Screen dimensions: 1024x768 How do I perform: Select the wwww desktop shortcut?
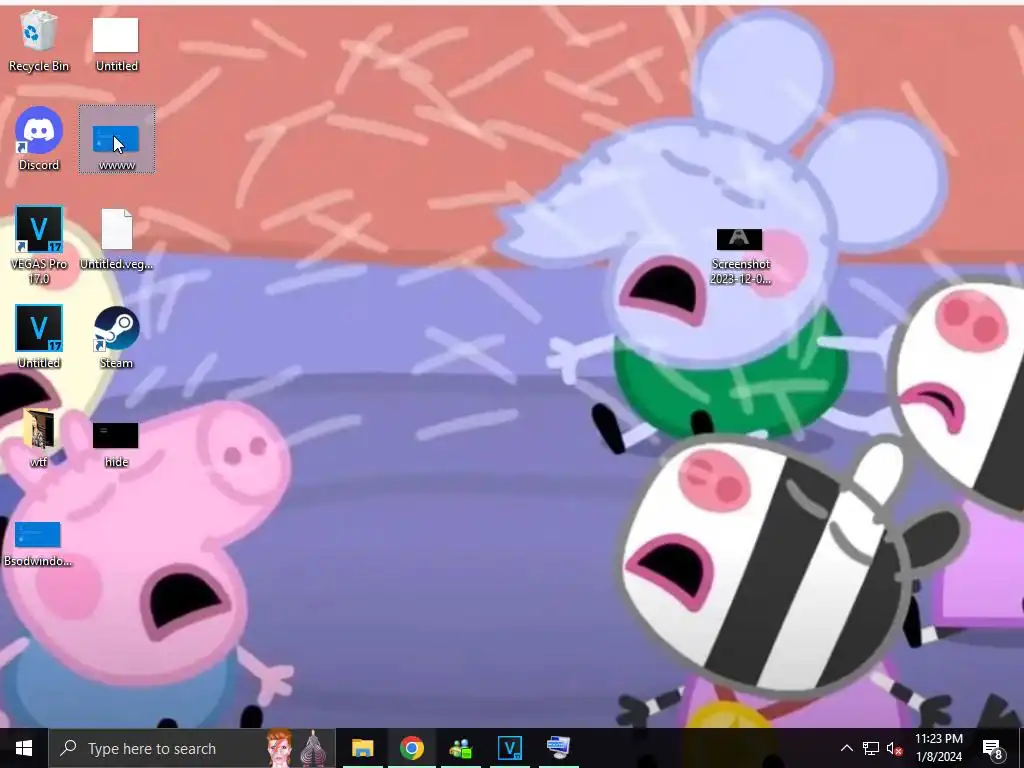click(x=116, y=140)
